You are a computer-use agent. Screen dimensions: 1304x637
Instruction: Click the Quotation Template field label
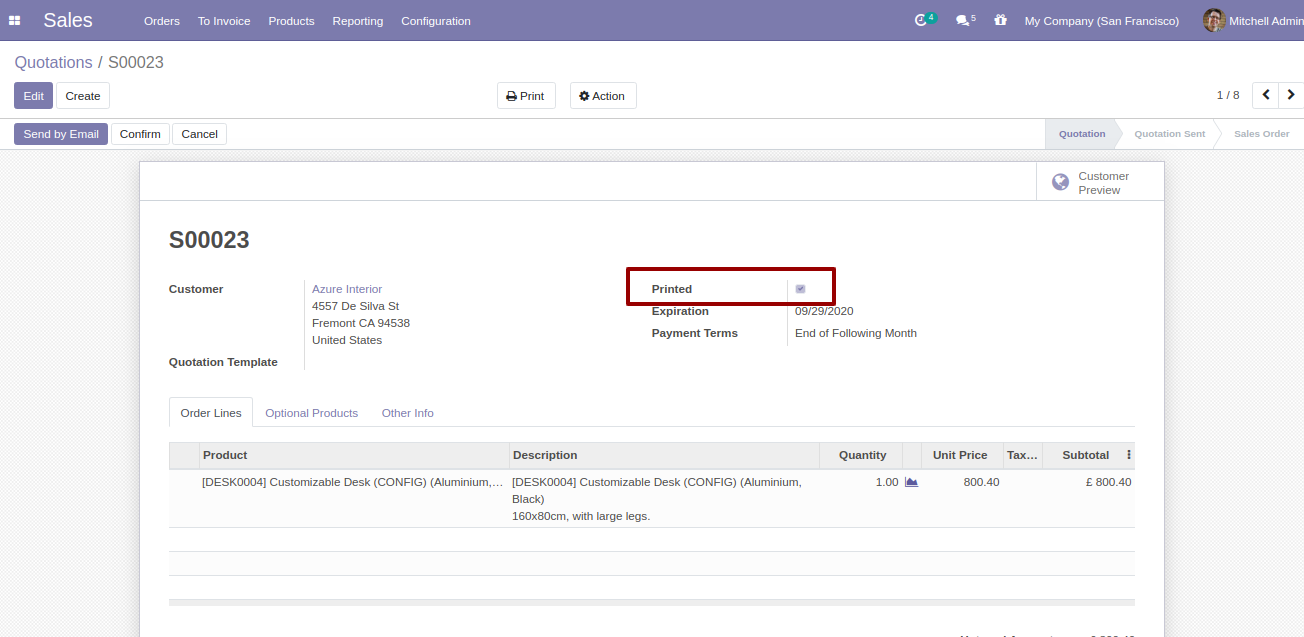coord(223,362)
